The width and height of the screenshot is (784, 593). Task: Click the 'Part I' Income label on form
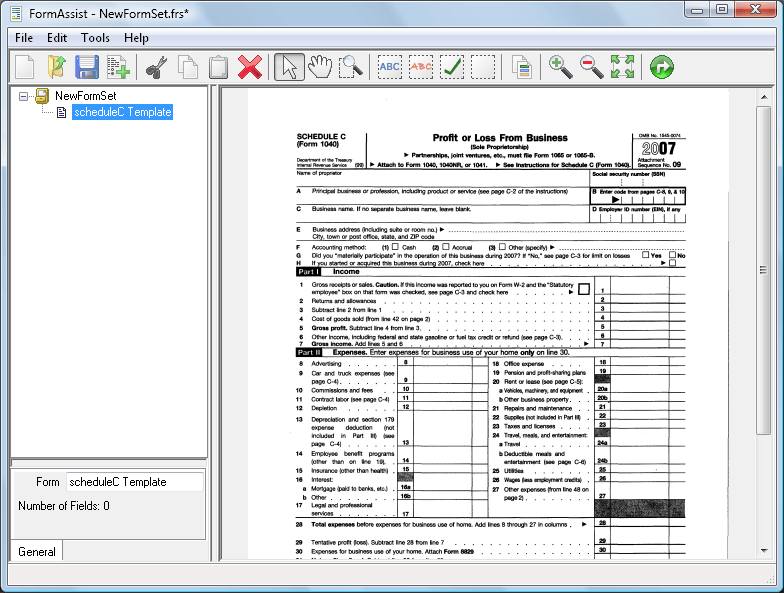308,272
